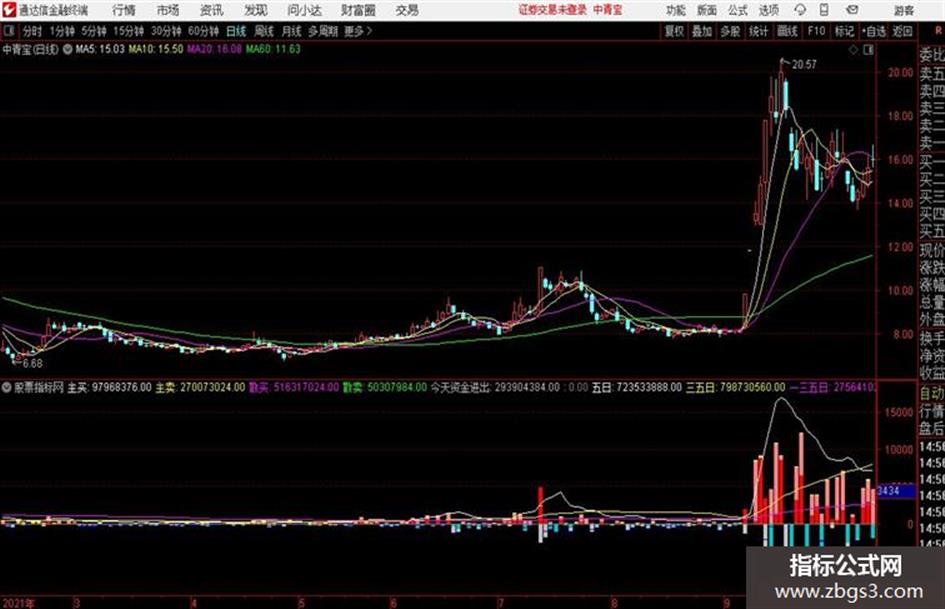The image size is (945, 609).
Task: Switch to the 15分钟 period tab
Action: [128, 31]
